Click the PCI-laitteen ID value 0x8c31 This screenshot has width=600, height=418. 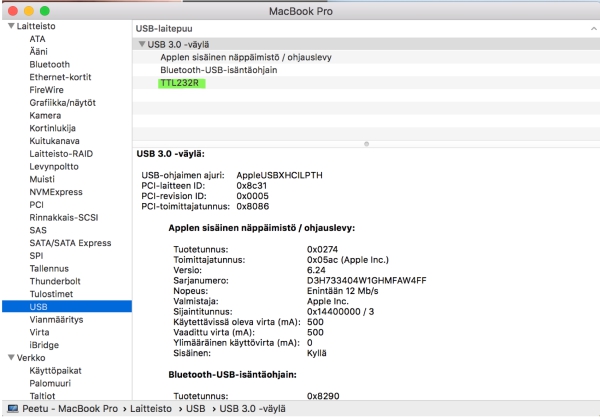click(x=251, y=185)
